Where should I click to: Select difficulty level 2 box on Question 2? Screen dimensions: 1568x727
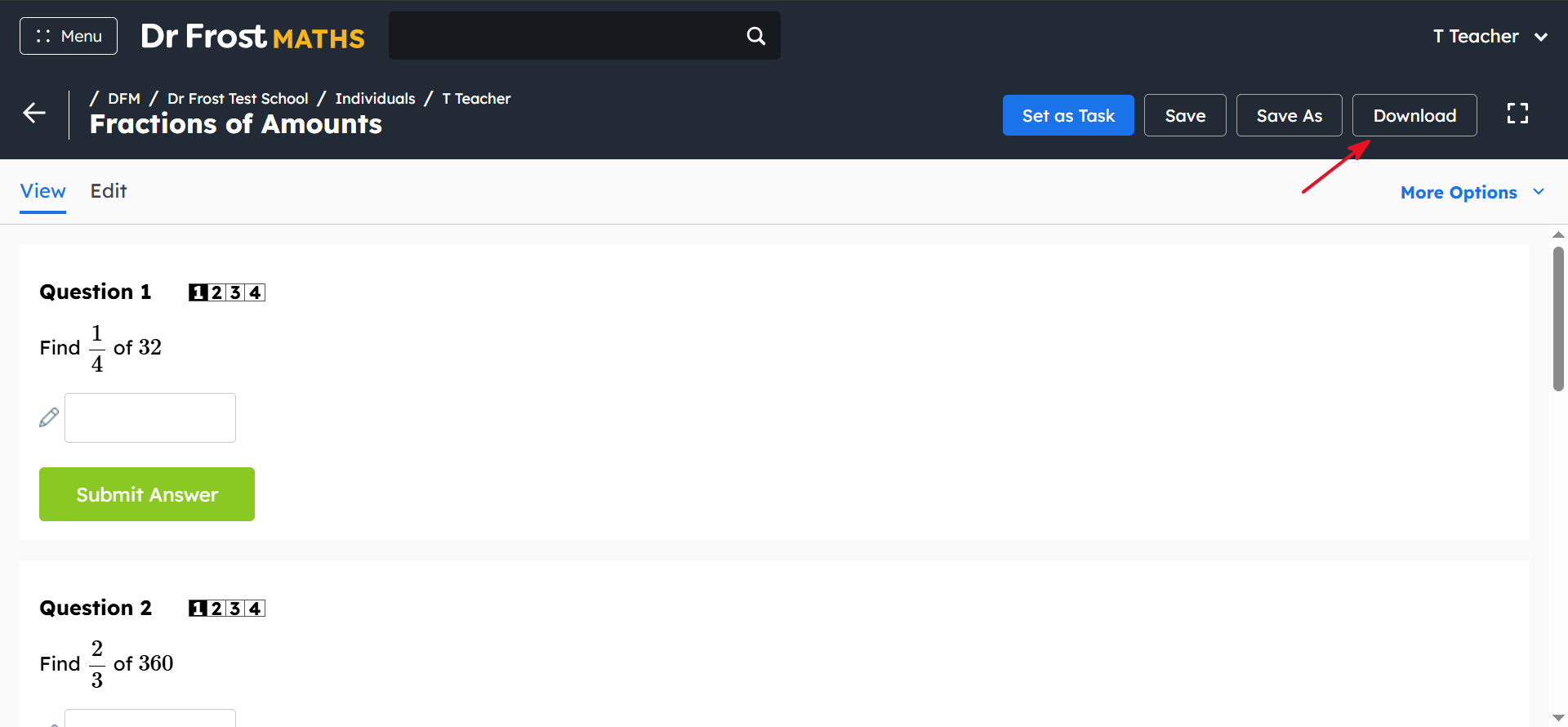(x=216, y=609)
